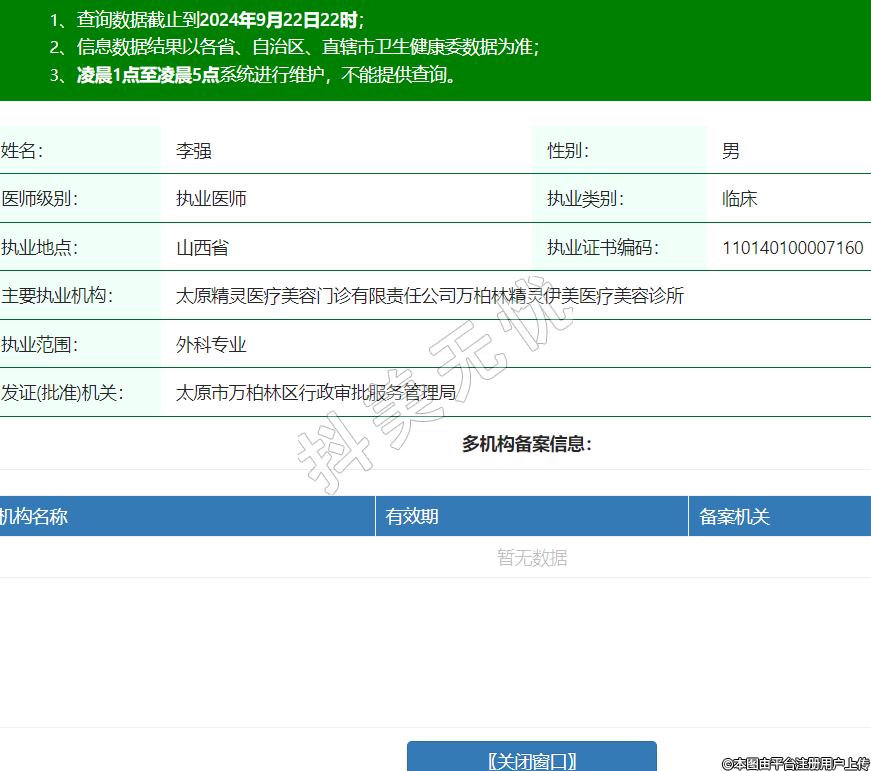Select the 执业医师 level value
The height and width of the screenshot is (771, 871).
click(211, 199)
